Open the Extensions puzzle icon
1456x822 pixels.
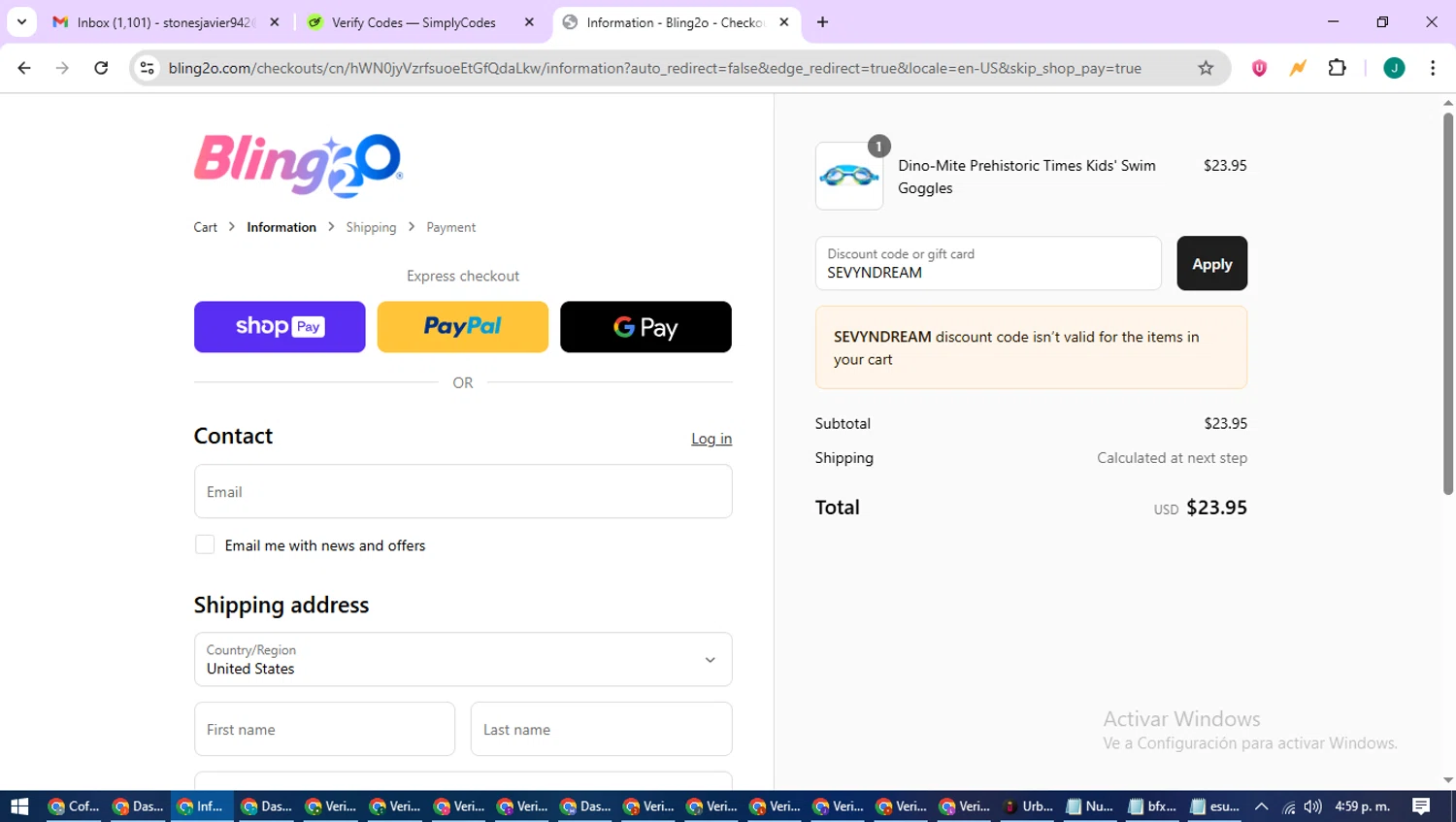click(1338, 68)
